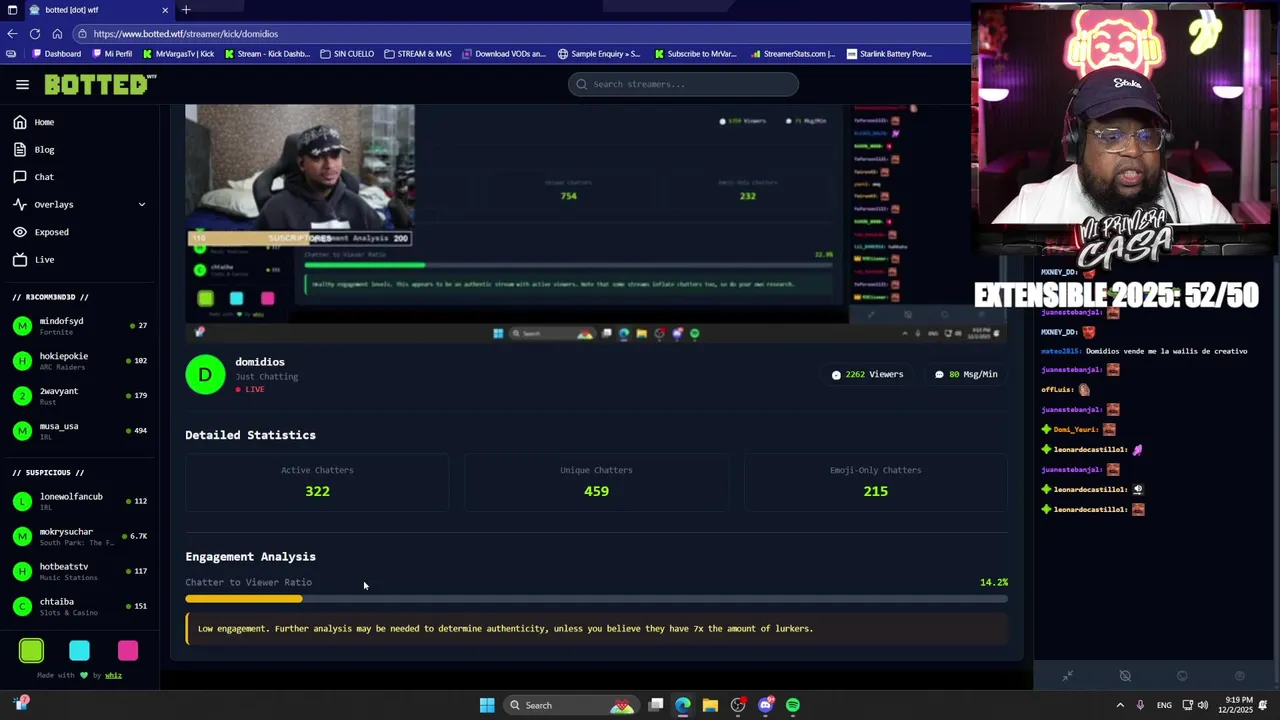Viewport: 1280px width, 720px height.
Task: Click the microphone icon in system tray
Action: 1141,705
